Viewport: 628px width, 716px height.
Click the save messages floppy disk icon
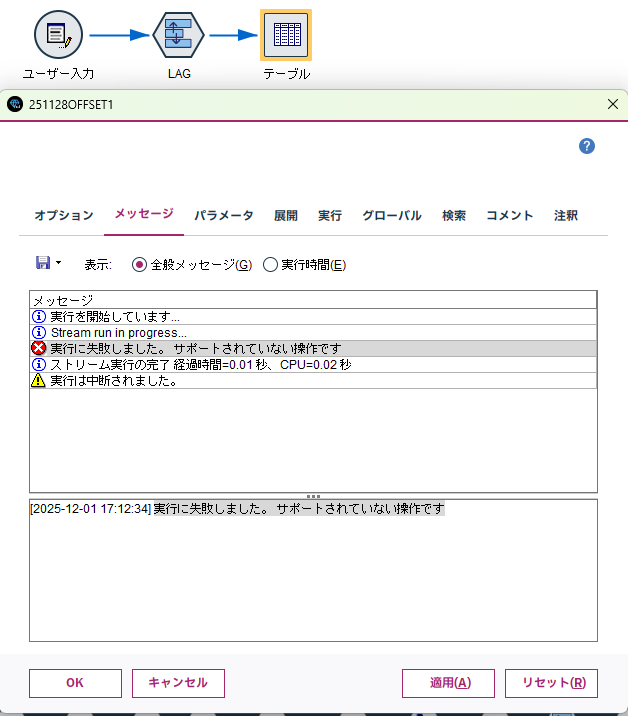pos(43,263)
